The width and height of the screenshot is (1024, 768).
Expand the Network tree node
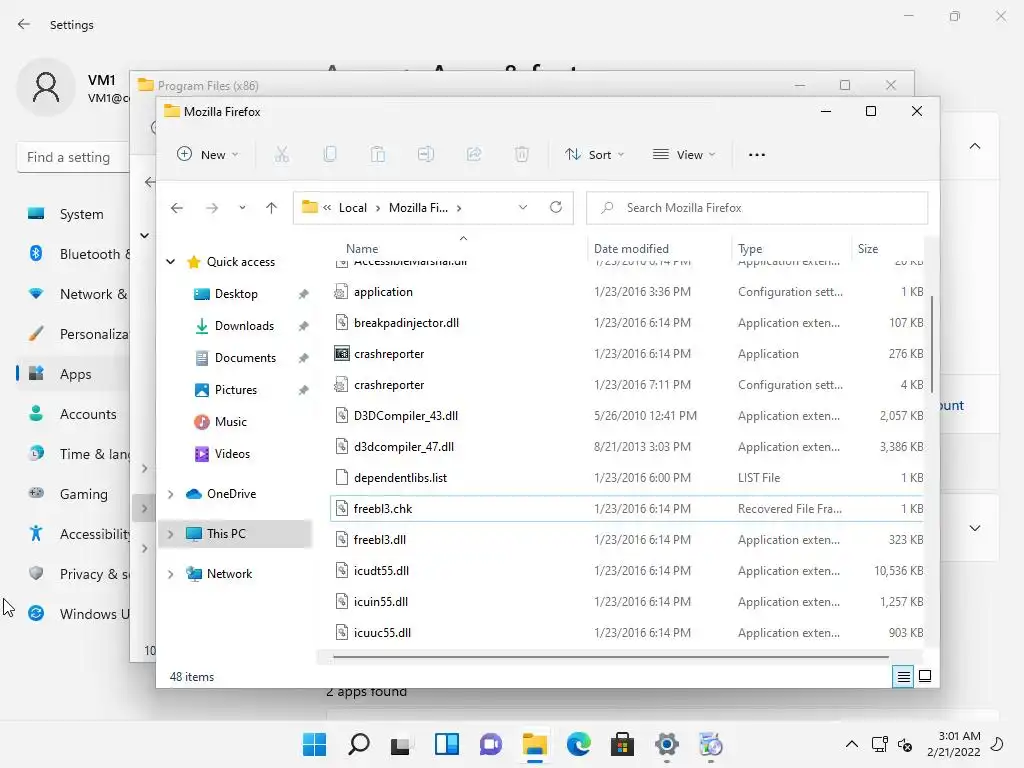[170, 574]
